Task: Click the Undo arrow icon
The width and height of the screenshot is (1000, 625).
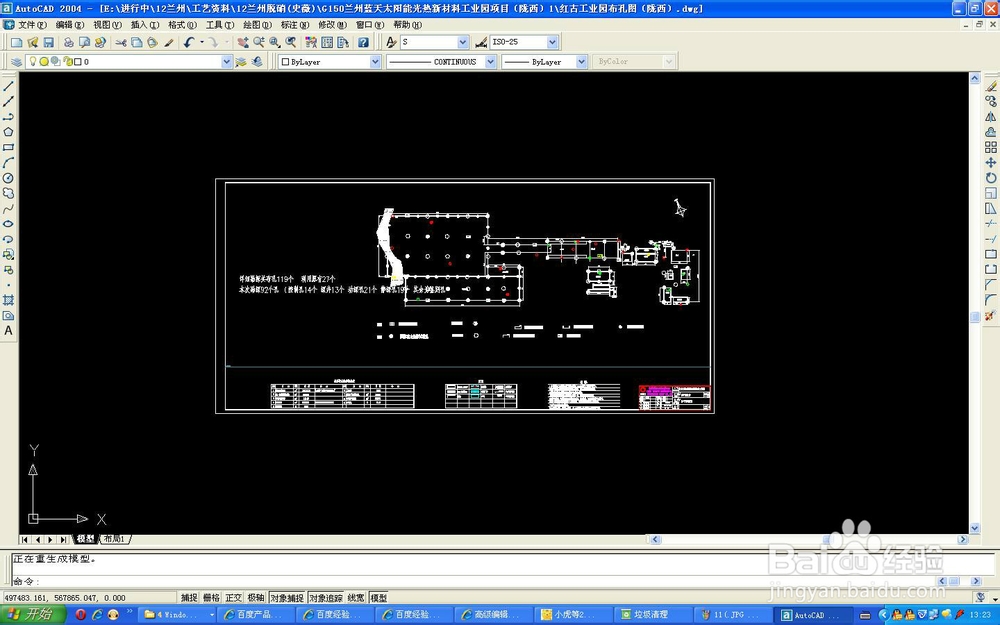Action: (x=189, y=42)
